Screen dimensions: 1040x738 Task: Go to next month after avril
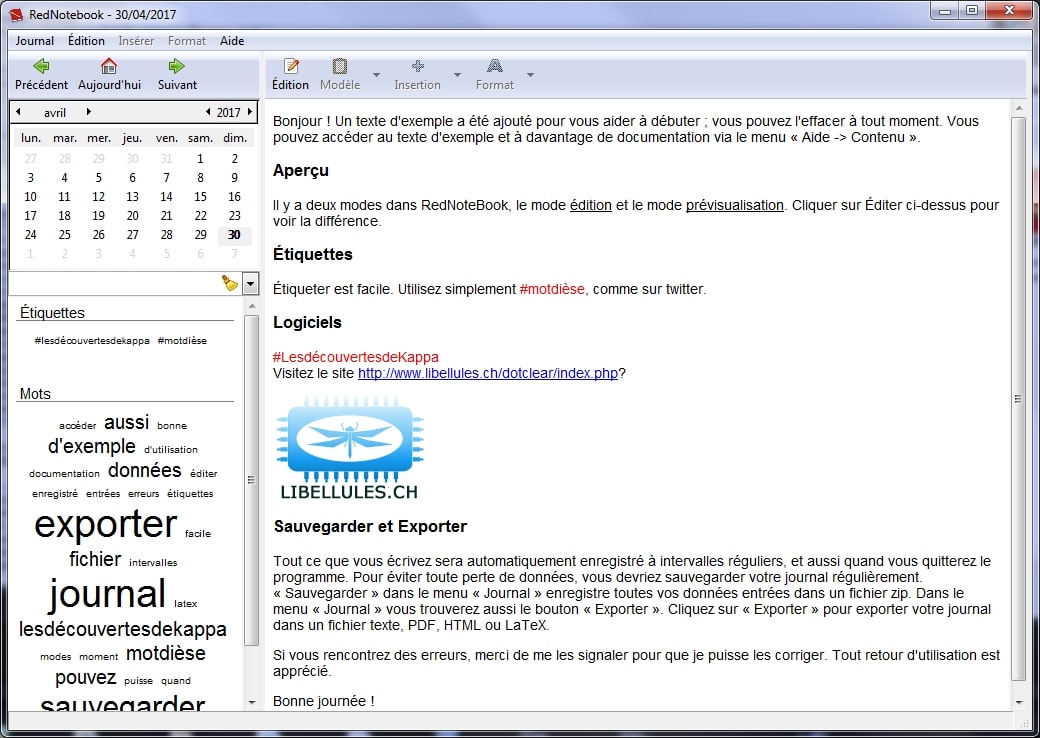(88, 112)
